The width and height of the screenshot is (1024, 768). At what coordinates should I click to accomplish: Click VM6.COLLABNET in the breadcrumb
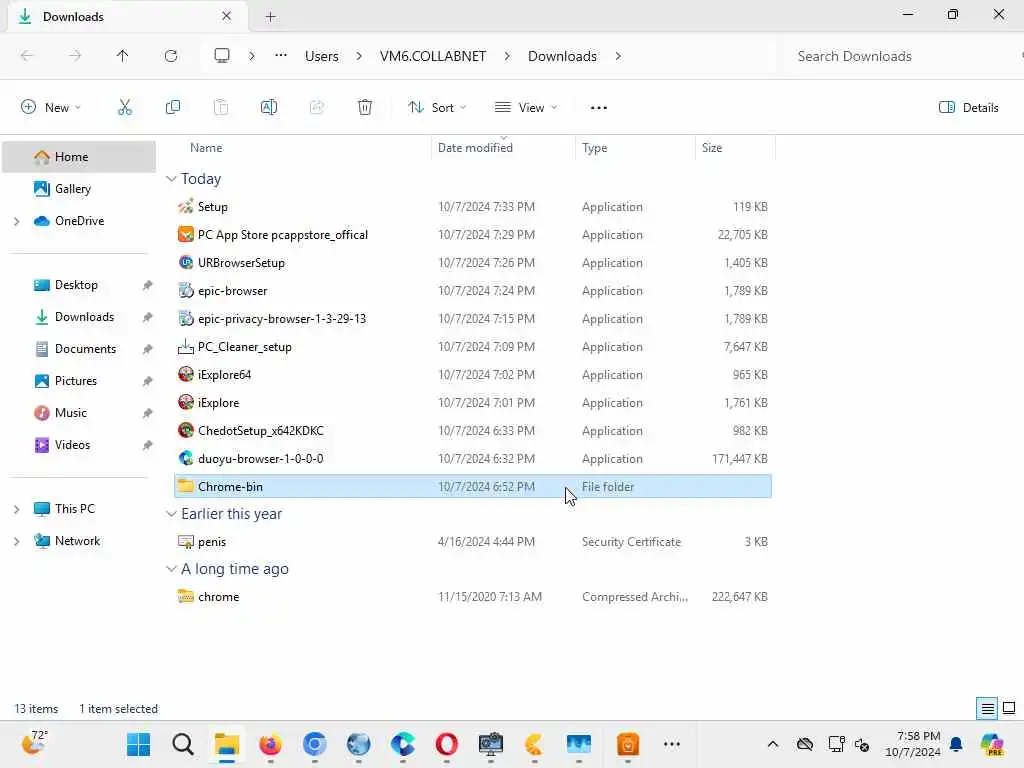[433, 56]
